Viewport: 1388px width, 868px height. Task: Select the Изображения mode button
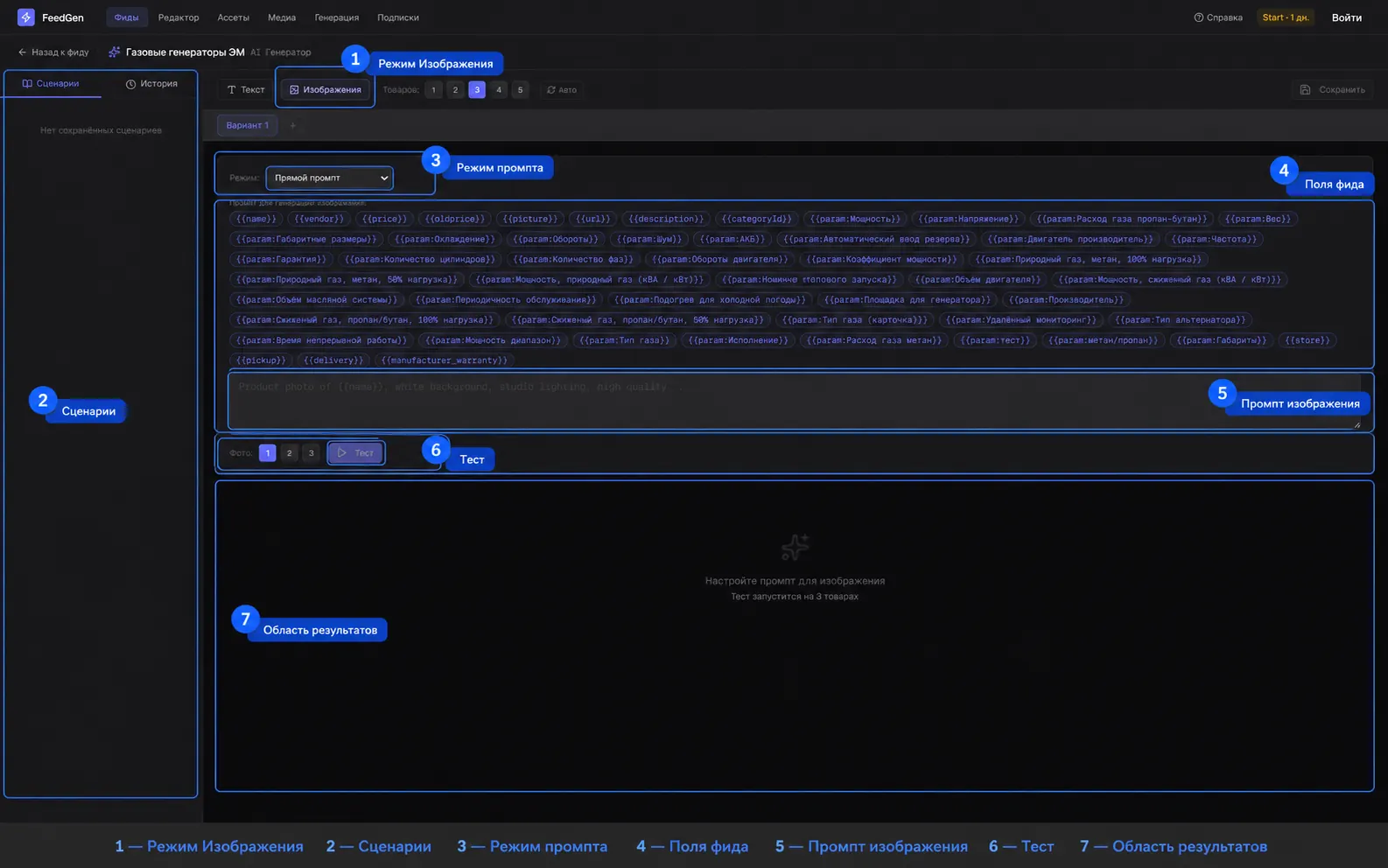pos(325,90)
